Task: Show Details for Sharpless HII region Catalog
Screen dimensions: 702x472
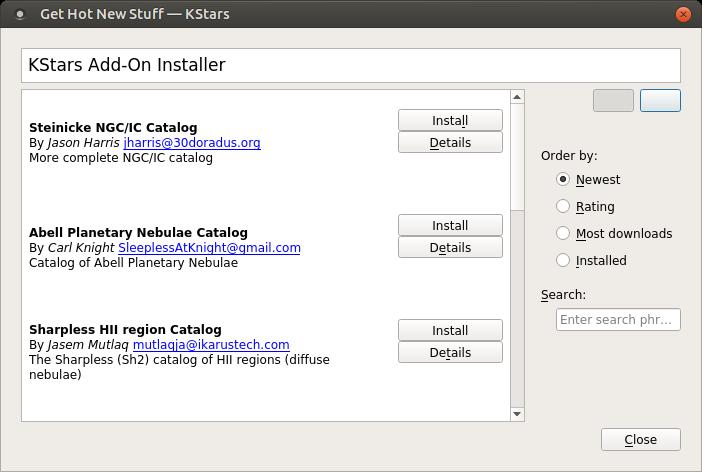Action: point(450,353)
